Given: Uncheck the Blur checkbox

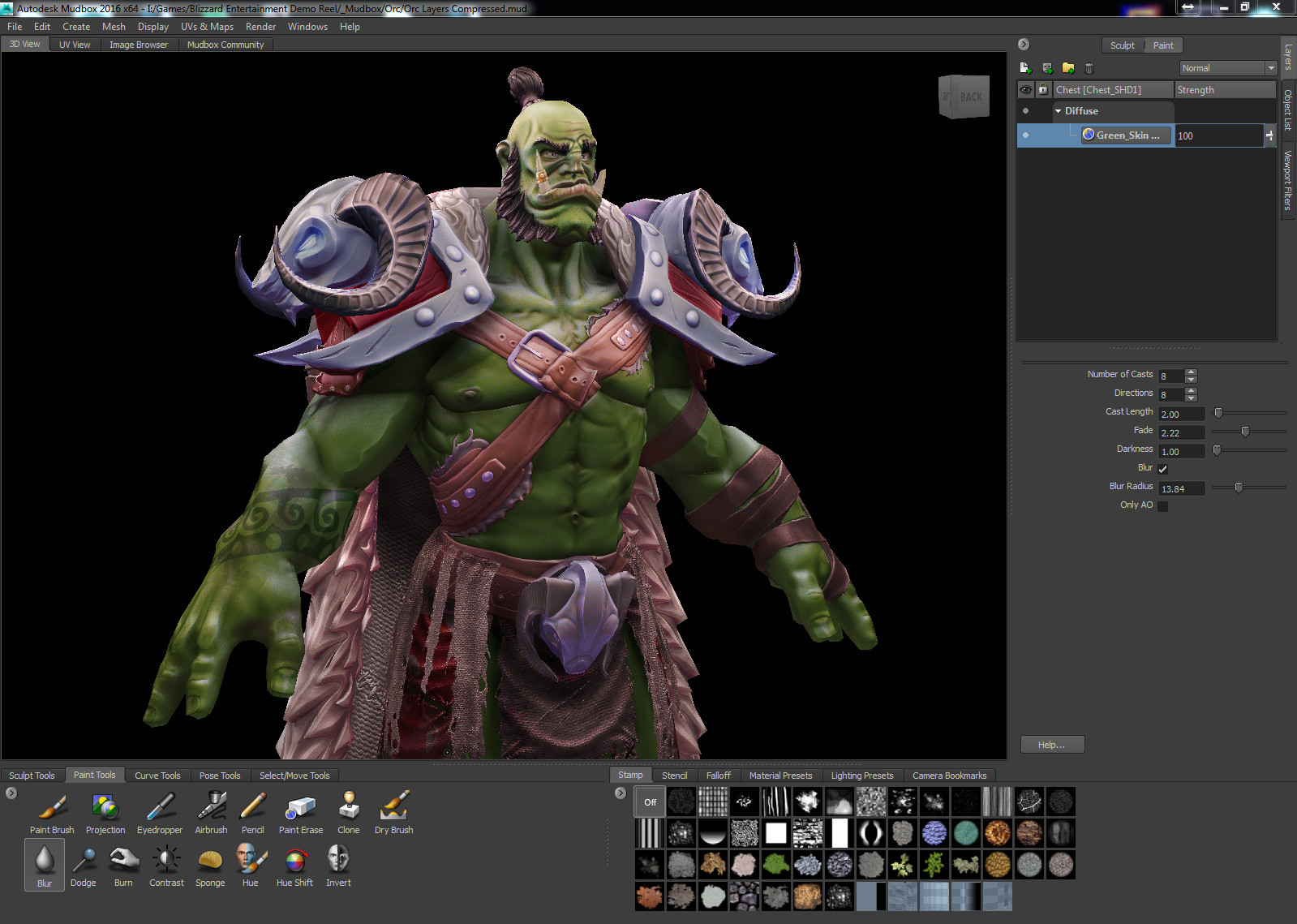Looking at the screenshot, I should click(x=1163, y=469).
